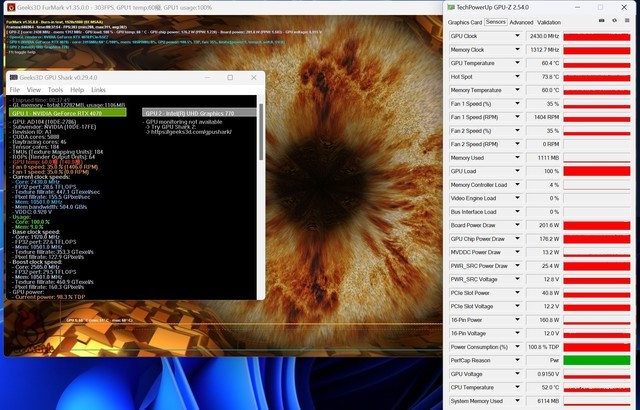Maximize the GPU Shark window
Screen dimensions: 640x410
pos(229,77)
